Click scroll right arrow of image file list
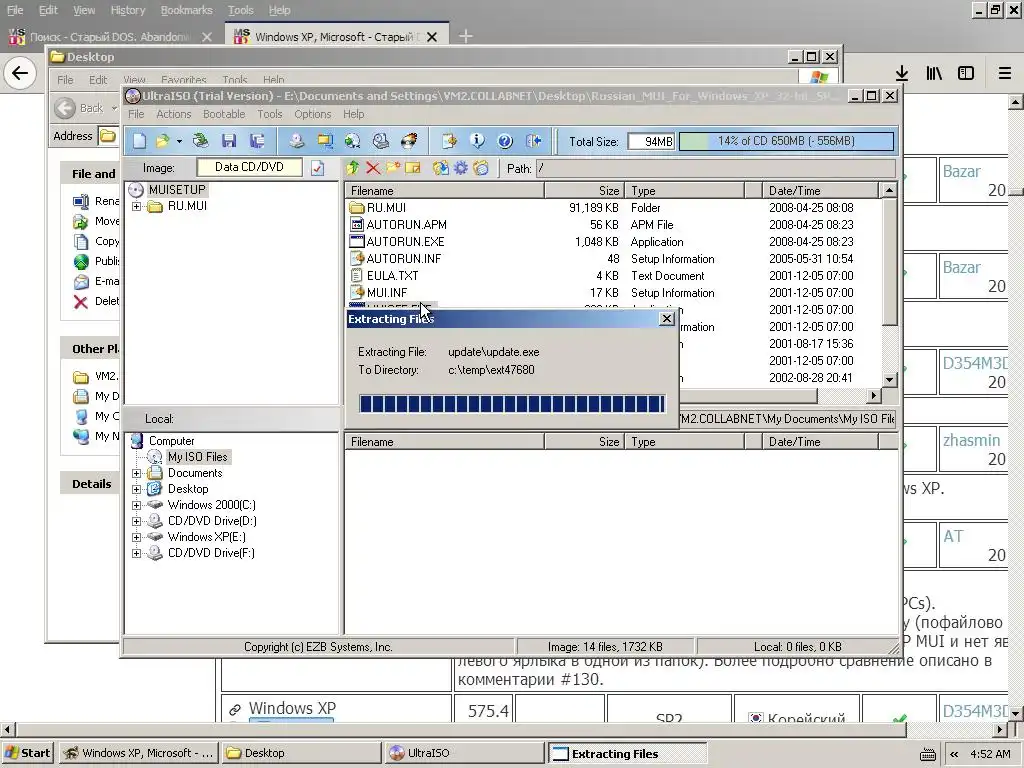 click(x=874, y=396)
